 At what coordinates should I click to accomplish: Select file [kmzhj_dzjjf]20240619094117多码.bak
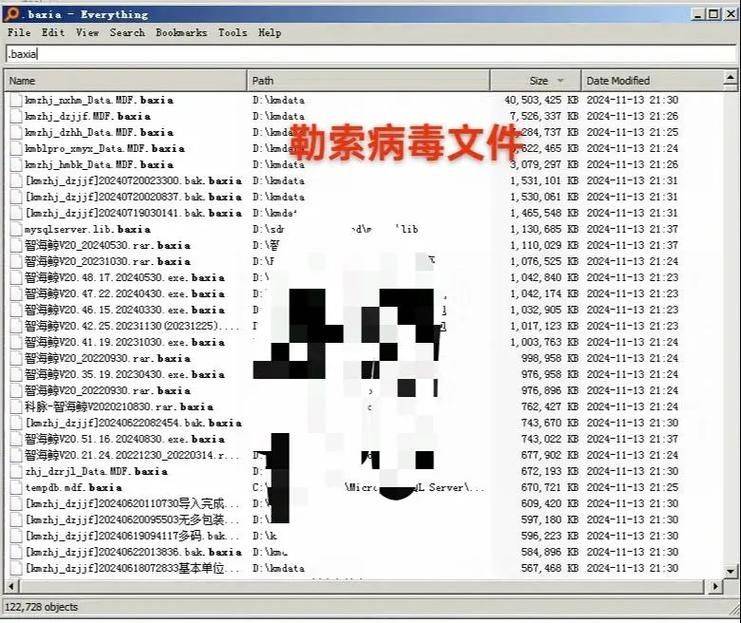132,536
